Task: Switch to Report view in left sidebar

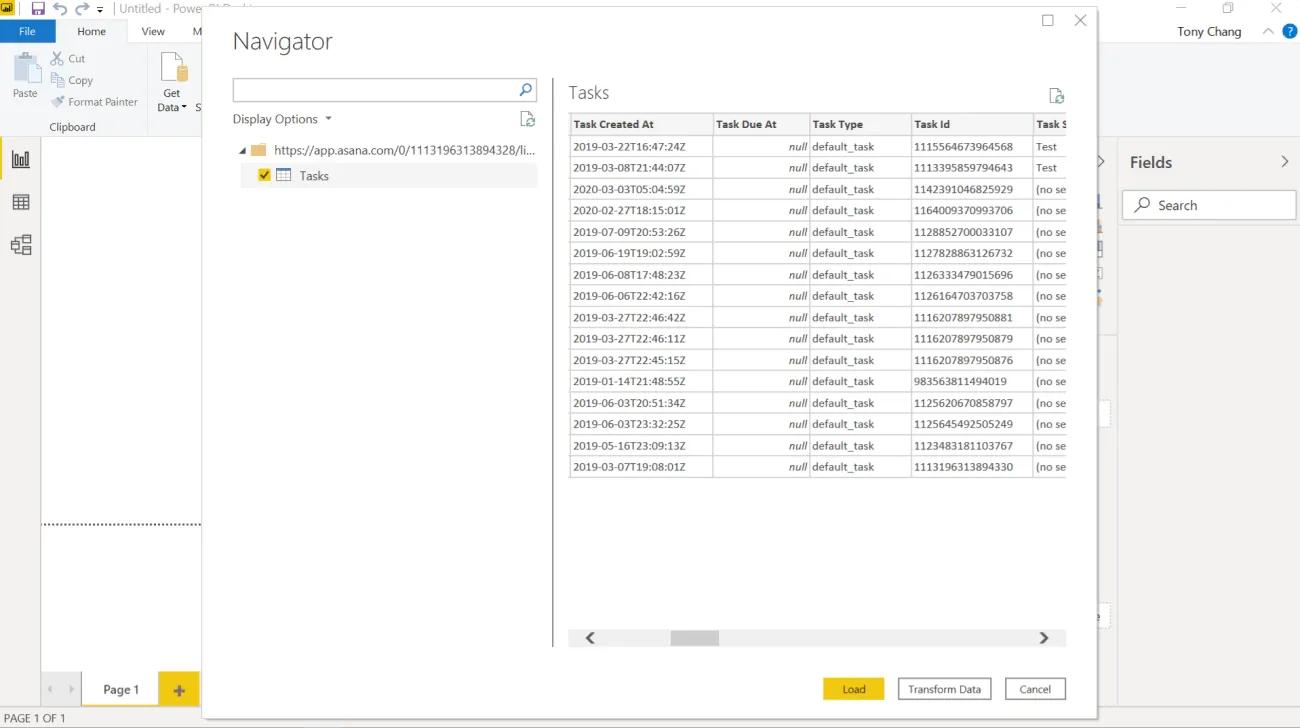Action: pos(21,158)
